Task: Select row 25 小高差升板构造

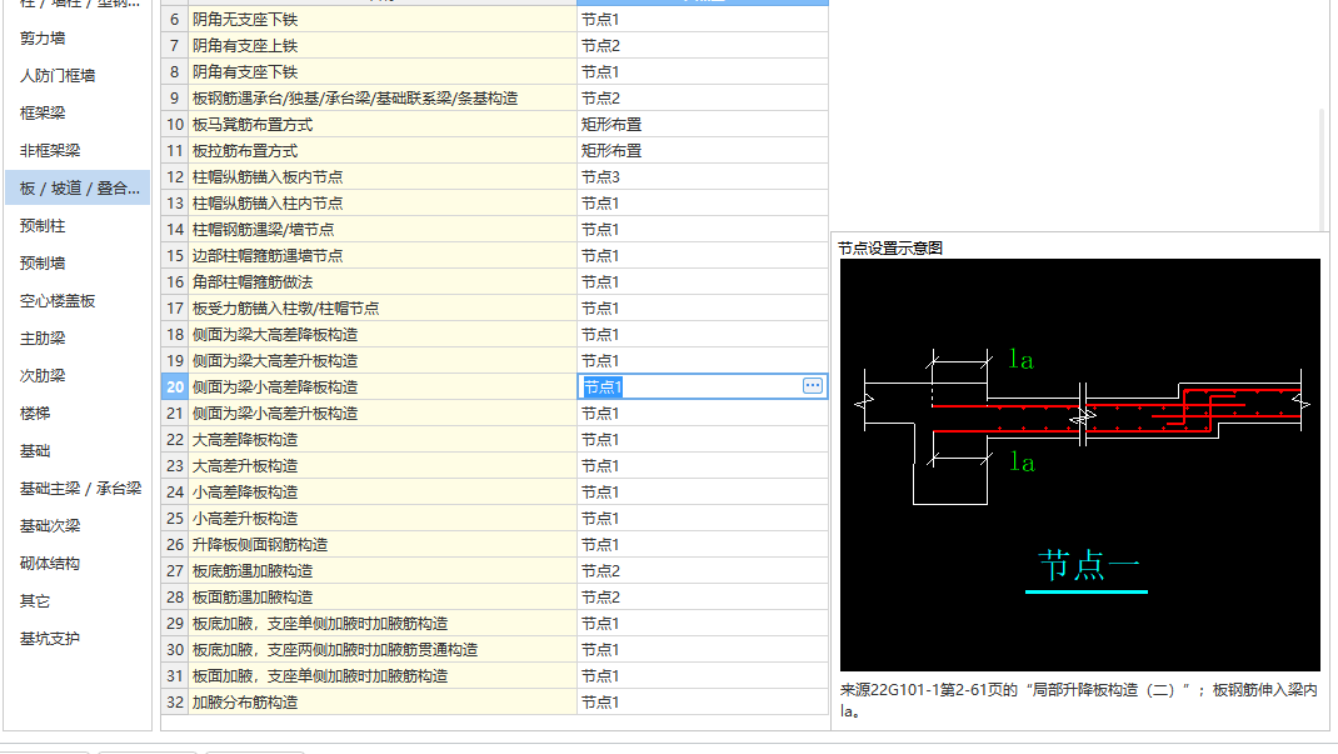Action: point(383,518)
